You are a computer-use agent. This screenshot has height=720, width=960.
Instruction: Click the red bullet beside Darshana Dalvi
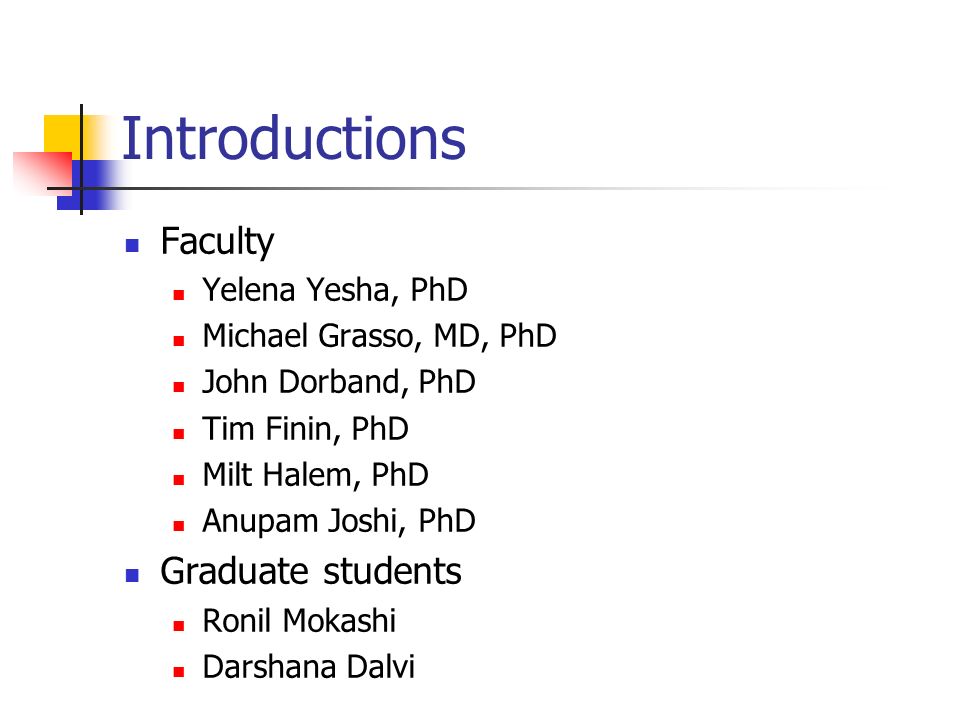(x=179, y=672)
